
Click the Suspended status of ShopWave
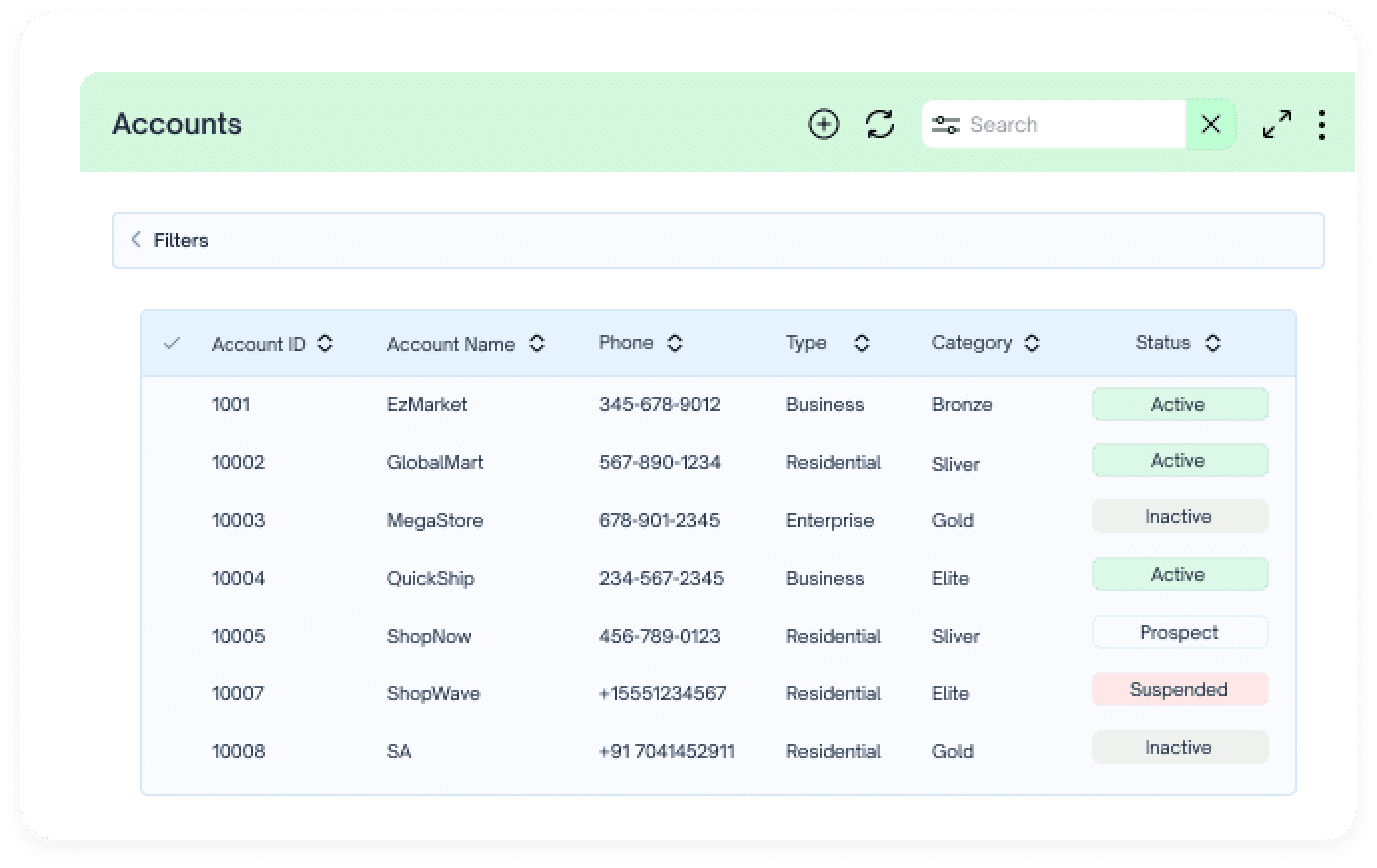tap(1179, 689)
